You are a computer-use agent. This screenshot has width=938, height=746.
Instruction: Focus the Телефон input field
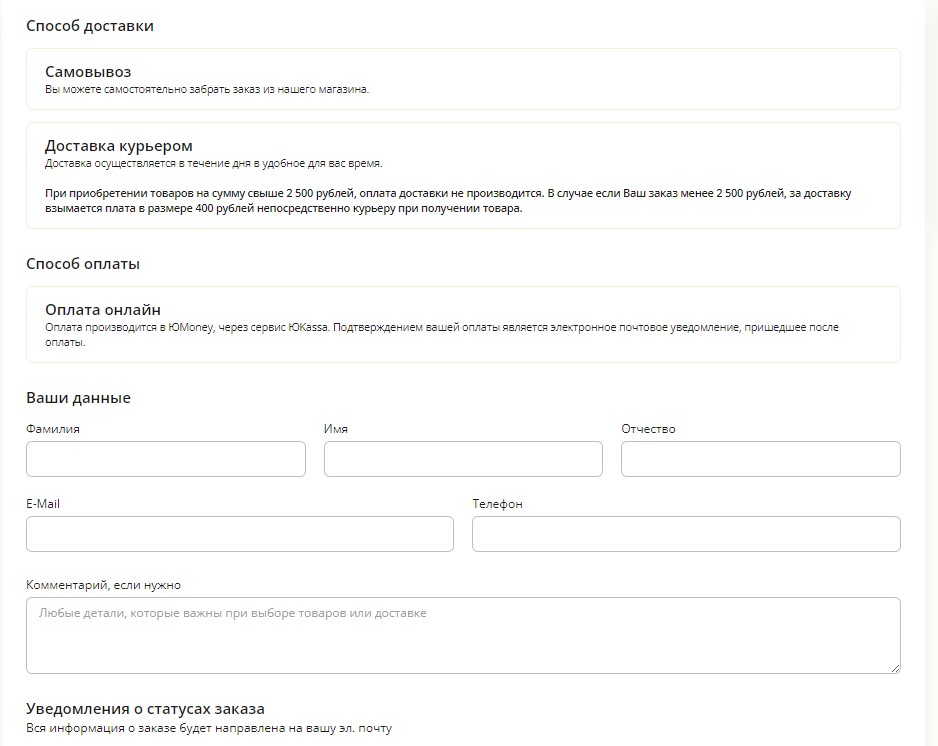coord(686,534)
